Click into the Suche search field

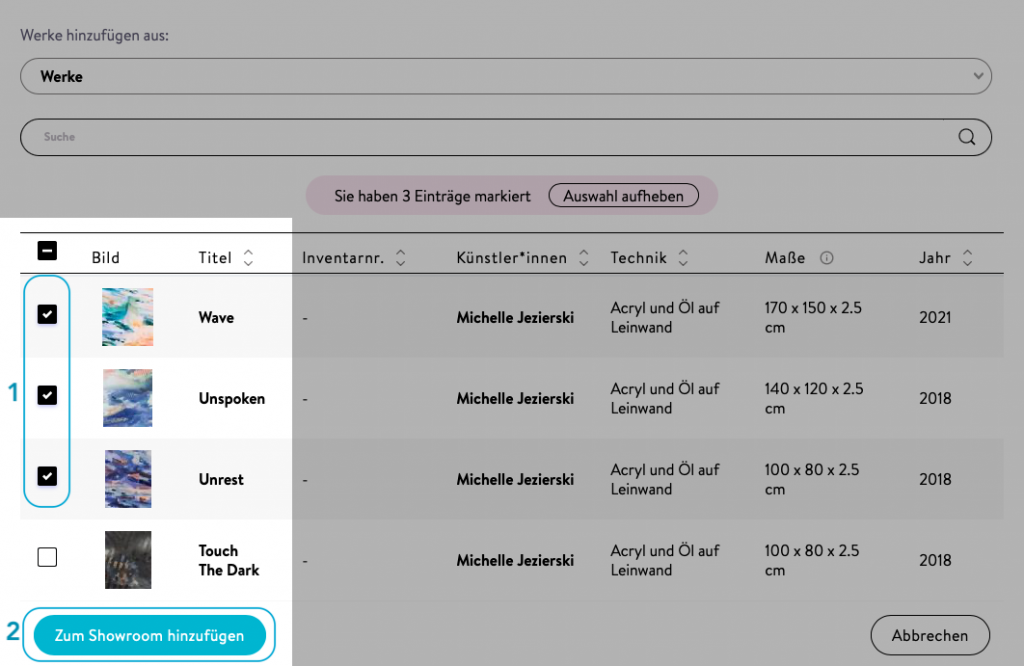(490, 138)
